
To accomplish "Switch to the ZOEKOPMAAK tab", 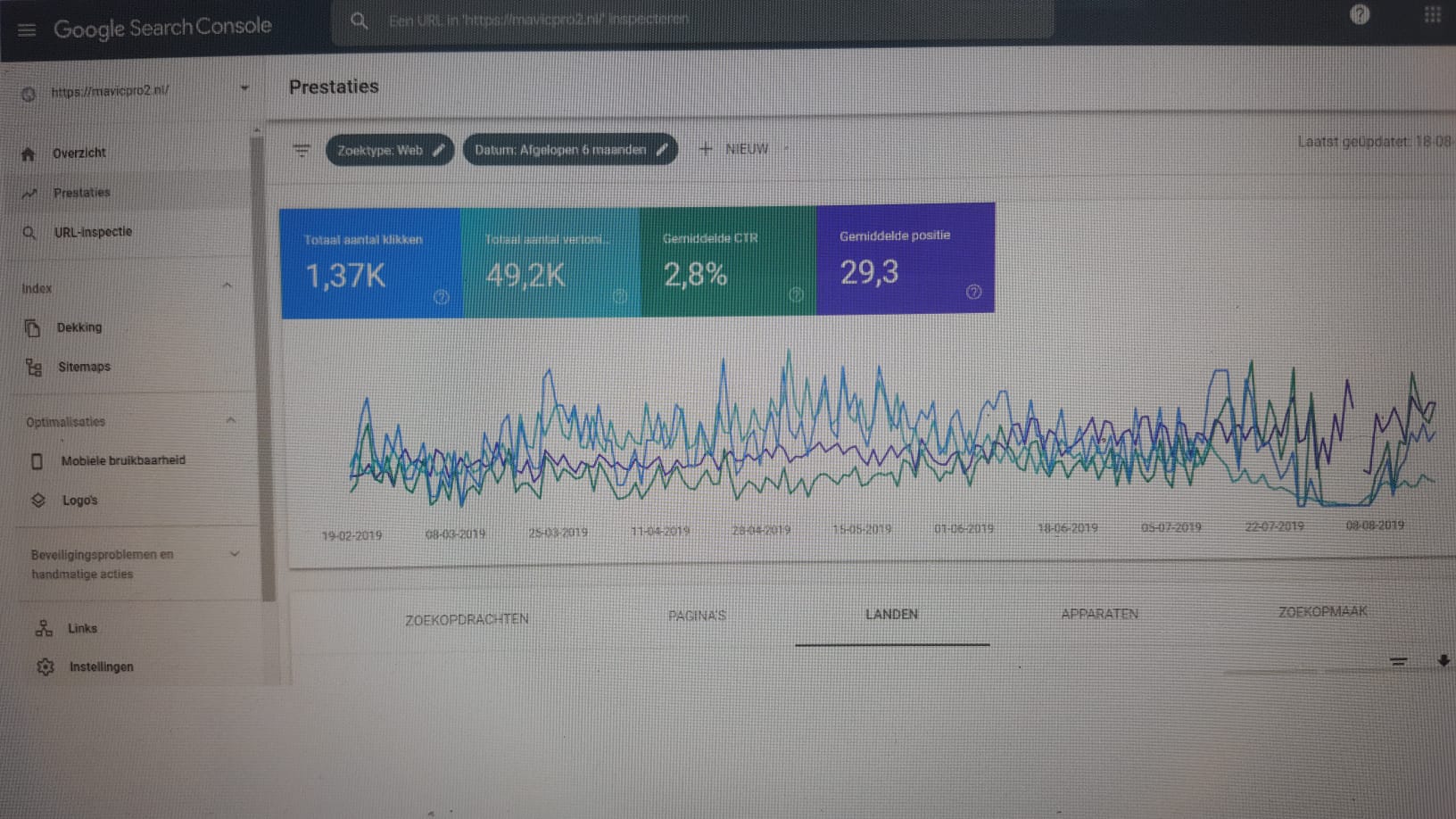I will tap(1322, 612).
